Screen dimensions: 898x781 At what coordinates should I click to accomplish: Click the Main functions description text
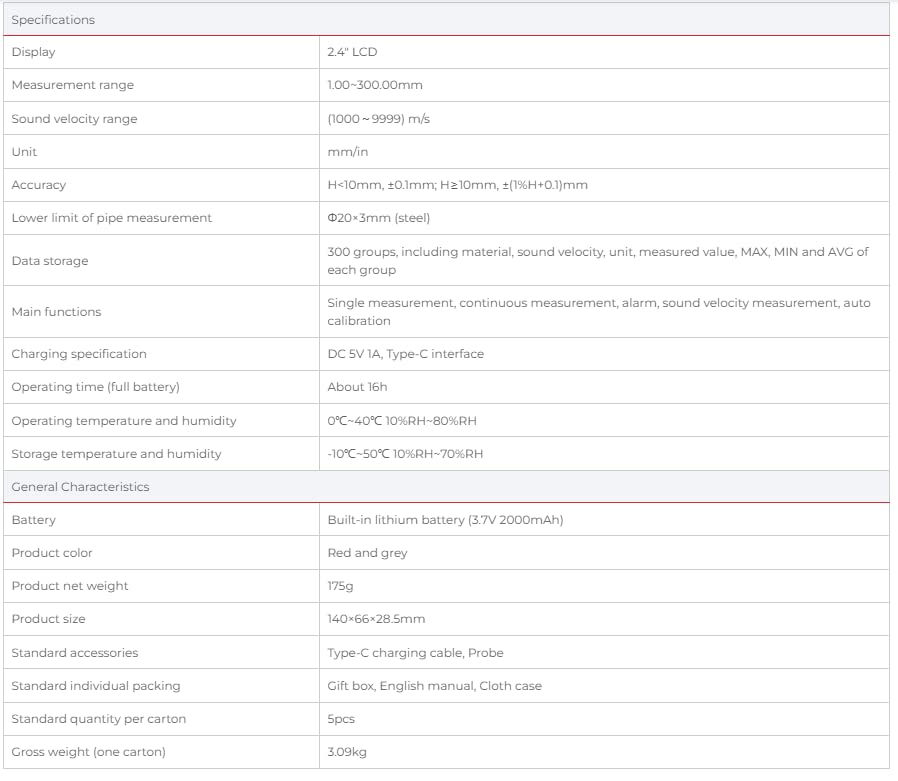(598, 311)
